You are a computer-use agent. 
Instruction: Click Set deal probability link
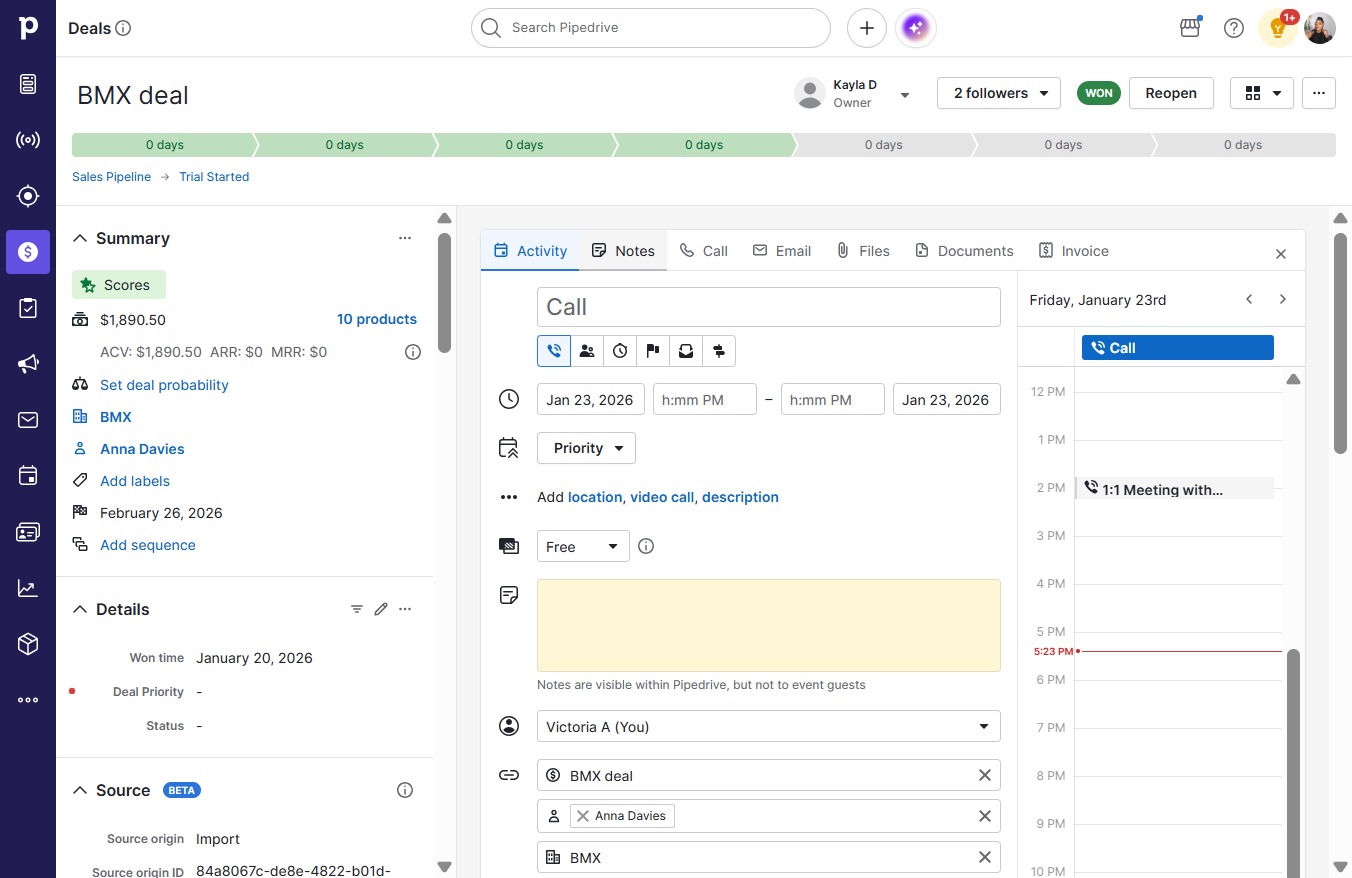(164, 385)
